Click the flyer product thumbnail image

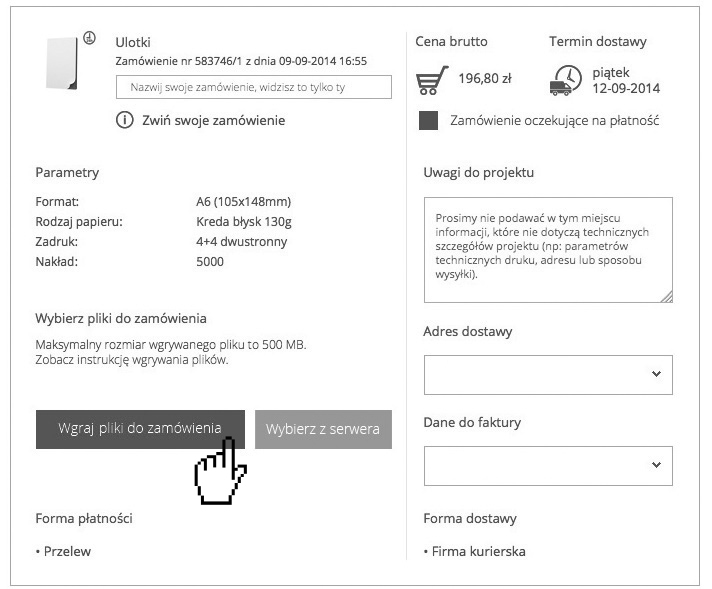click(63, 64)
